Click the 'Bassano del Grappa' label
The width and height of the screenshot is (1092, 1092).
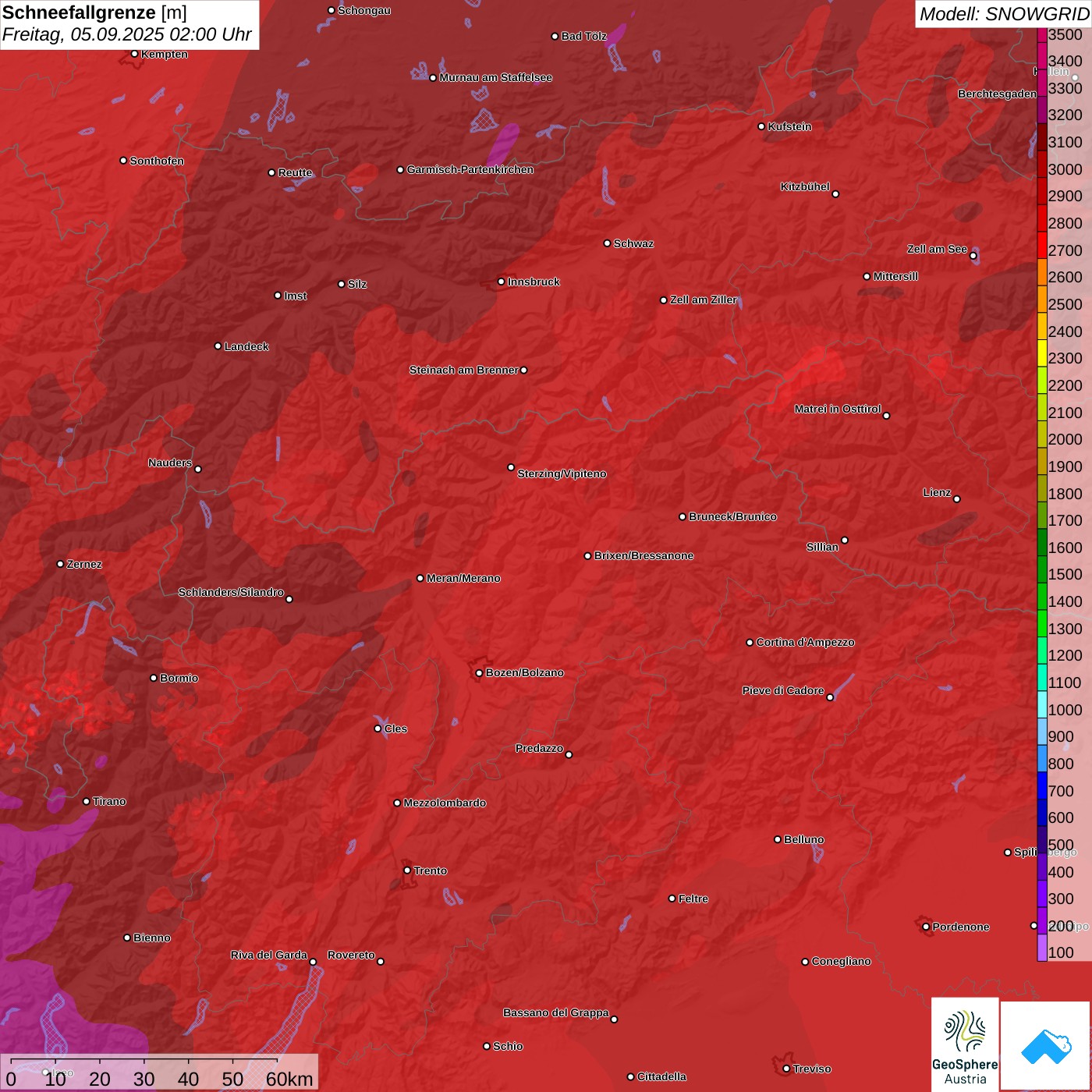point(556,1012)
